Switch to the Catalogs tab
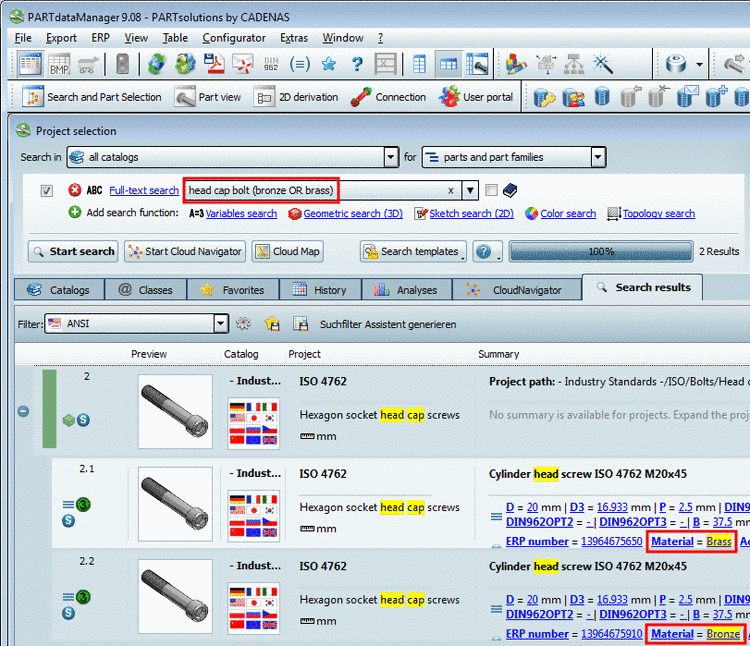 [x=59, y=290]
